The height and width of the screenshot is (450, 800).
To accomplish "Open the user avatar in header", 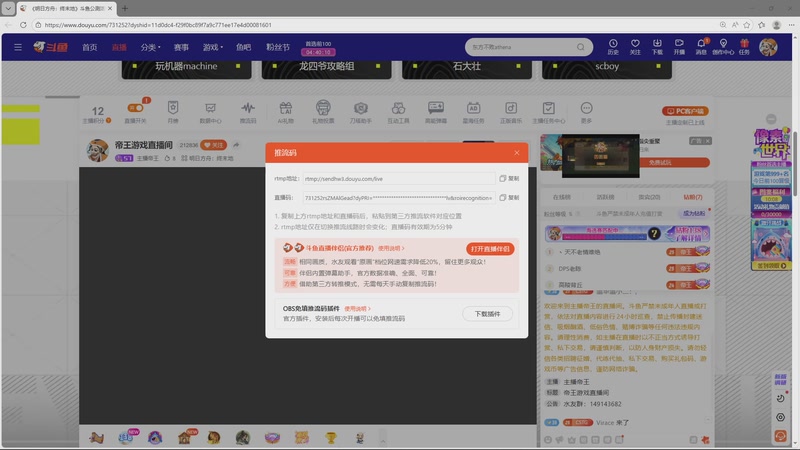I will (768, 47).
